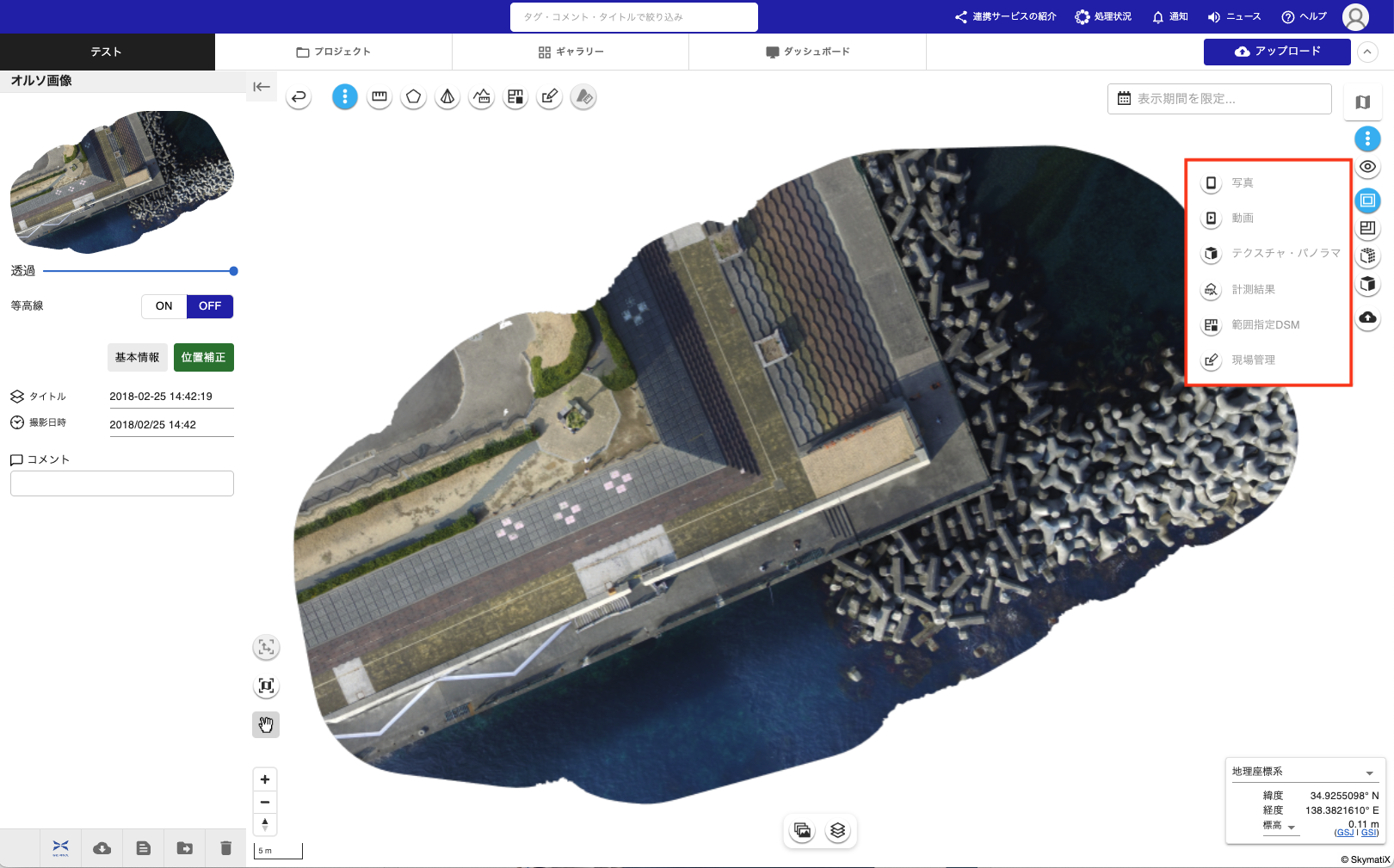1394x868 pixels.
Task: Select 計測結果 from the popup menu
Action: click(1253, 290)
